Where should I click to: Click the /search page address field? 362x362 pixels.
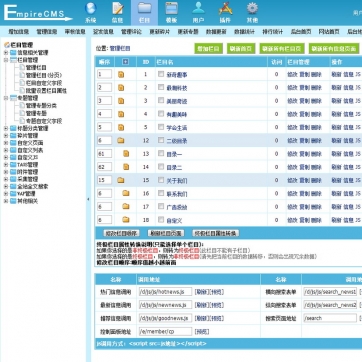tap(330, 318)
